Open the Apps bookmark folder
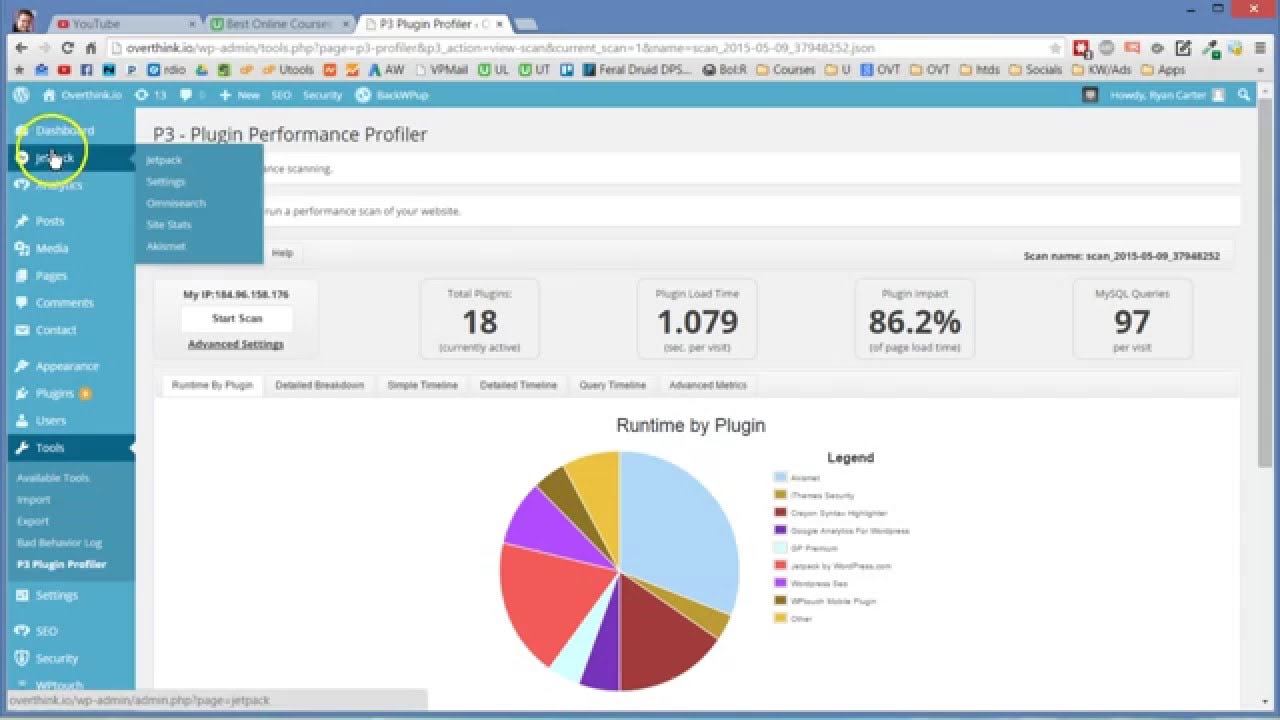The width and height of the screenshot is (1280, 720). 1163,70
